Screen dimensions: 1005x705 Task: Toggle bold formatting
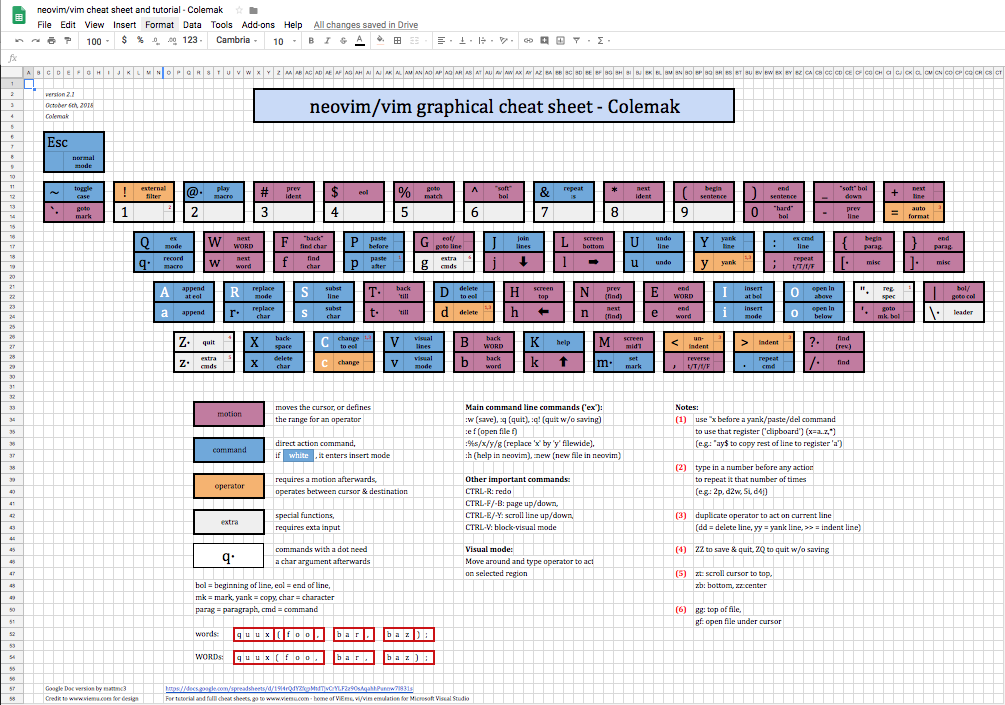[311, 41]
